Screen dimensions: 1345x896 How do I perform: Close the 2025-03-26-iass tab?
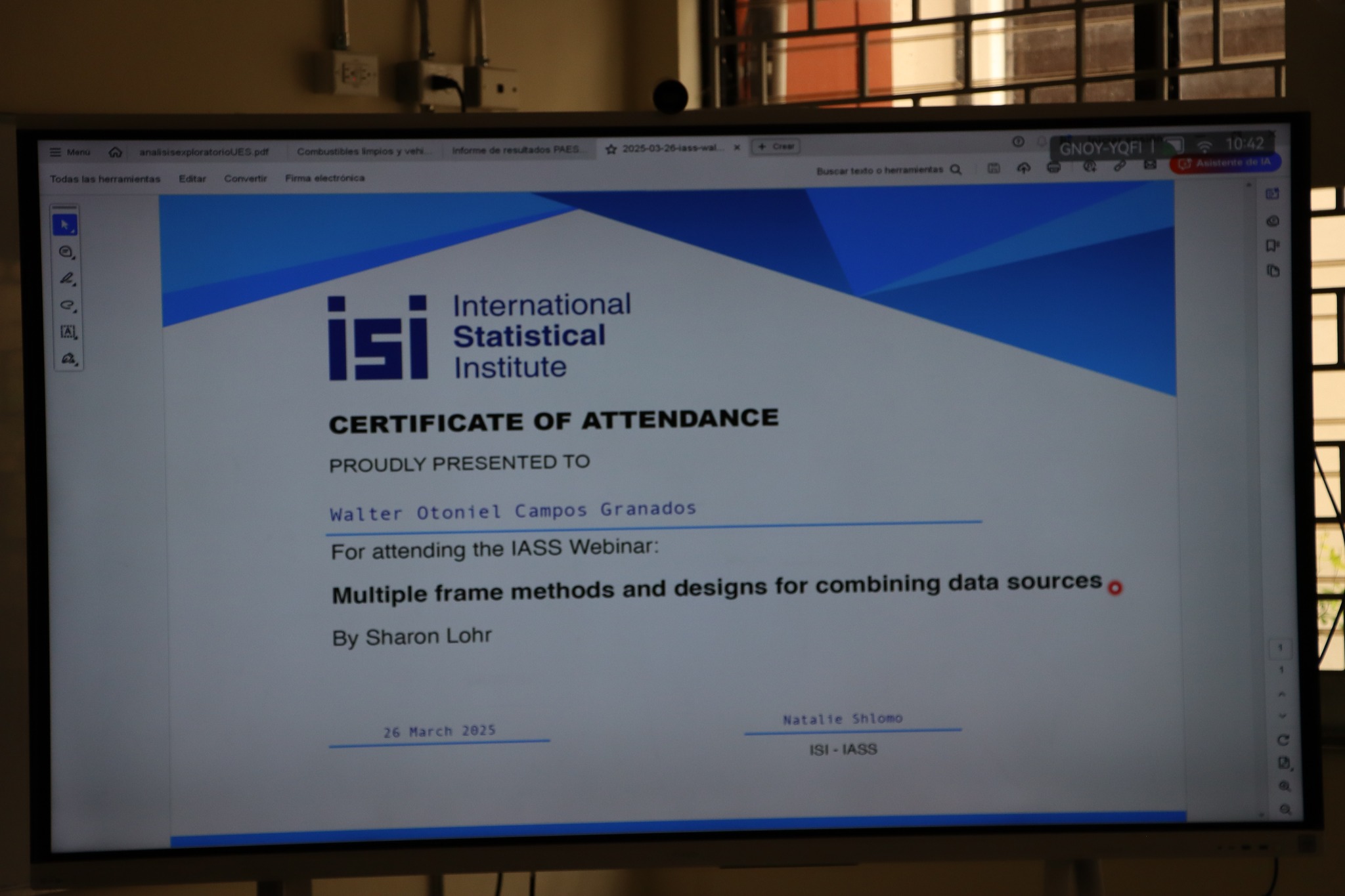pyautogui.click(x=737, y=148)
